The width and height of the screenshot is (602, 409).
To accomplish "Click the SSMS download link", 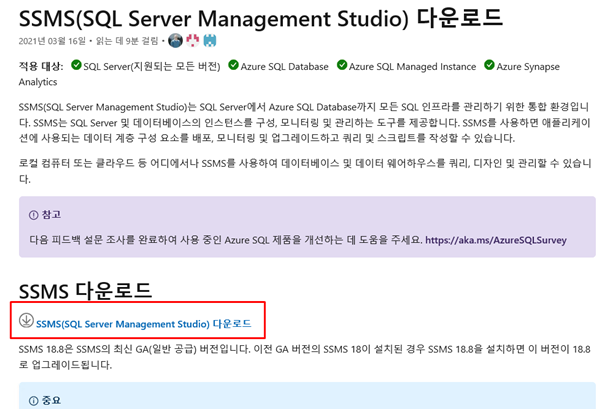I will pyautogui.click(x=143, y=324).
